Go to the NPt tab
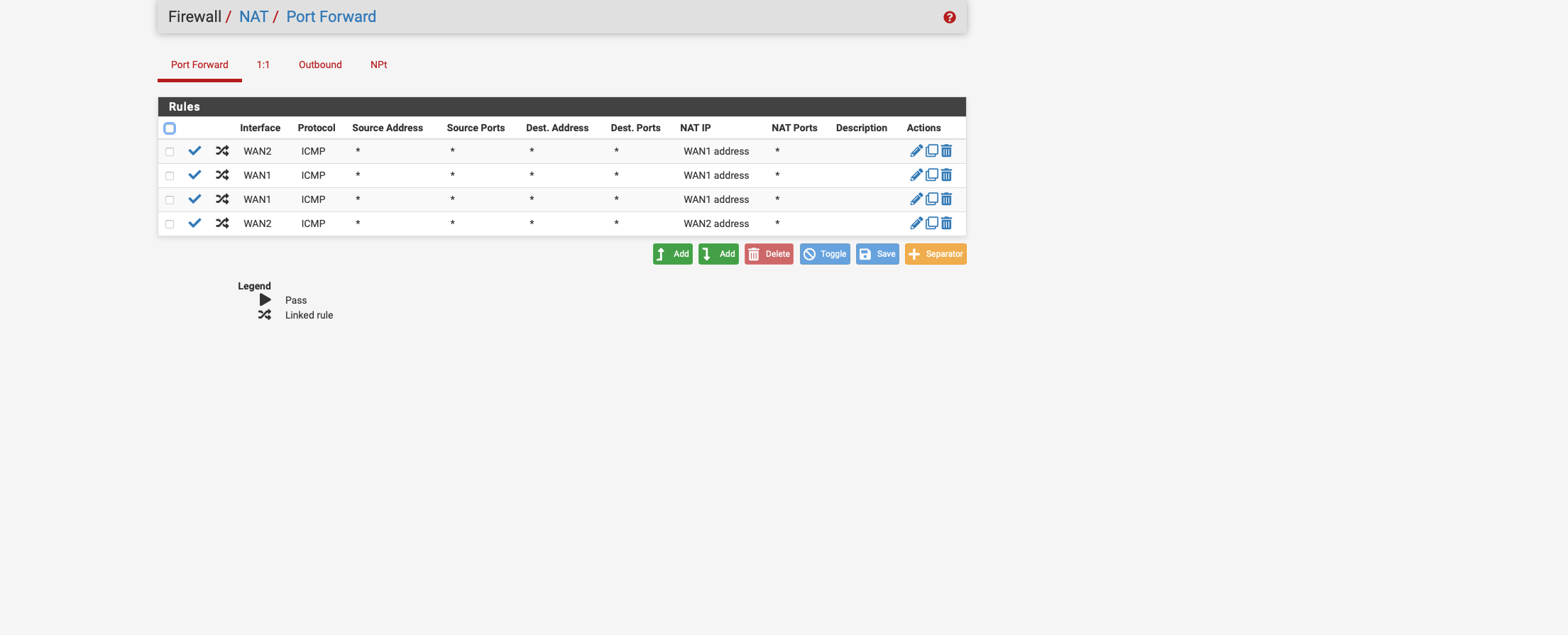The image size is (1568, 635). click(378, 65)
